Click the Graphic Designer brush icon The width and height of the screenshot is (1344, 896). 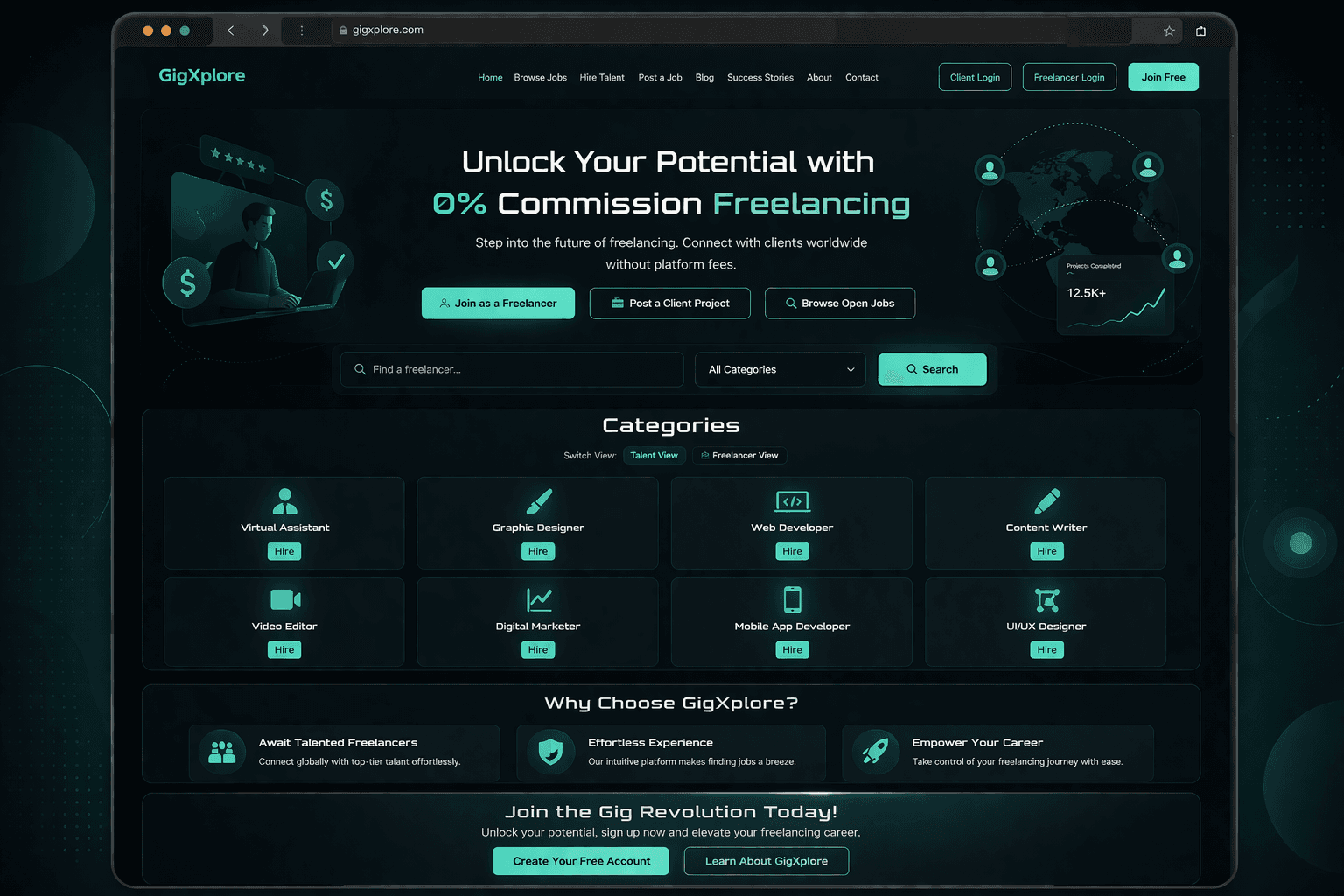pyautogui.click(x=538, y=500)
